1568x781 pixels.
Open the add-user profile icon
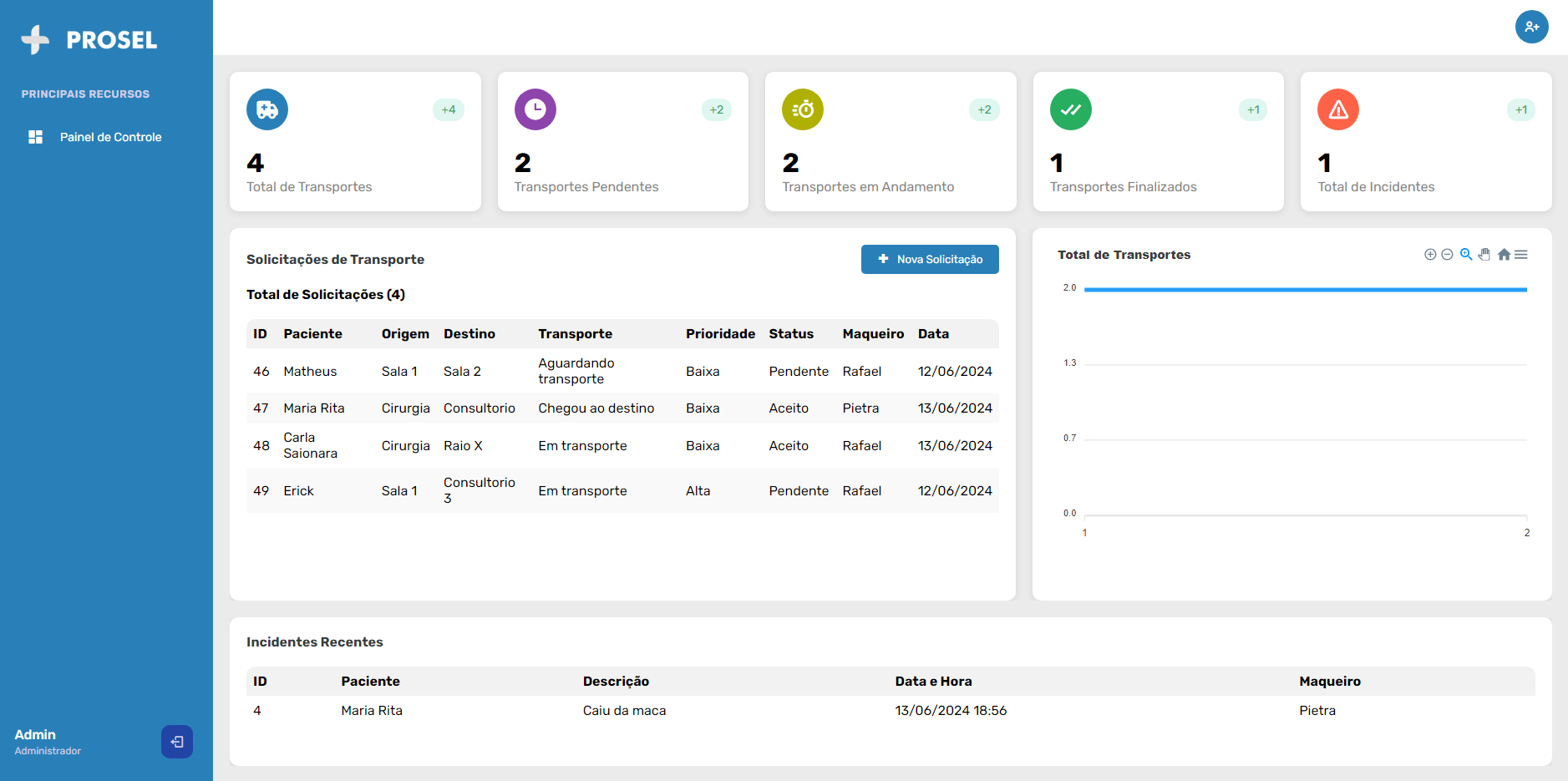pos(1531,27)
